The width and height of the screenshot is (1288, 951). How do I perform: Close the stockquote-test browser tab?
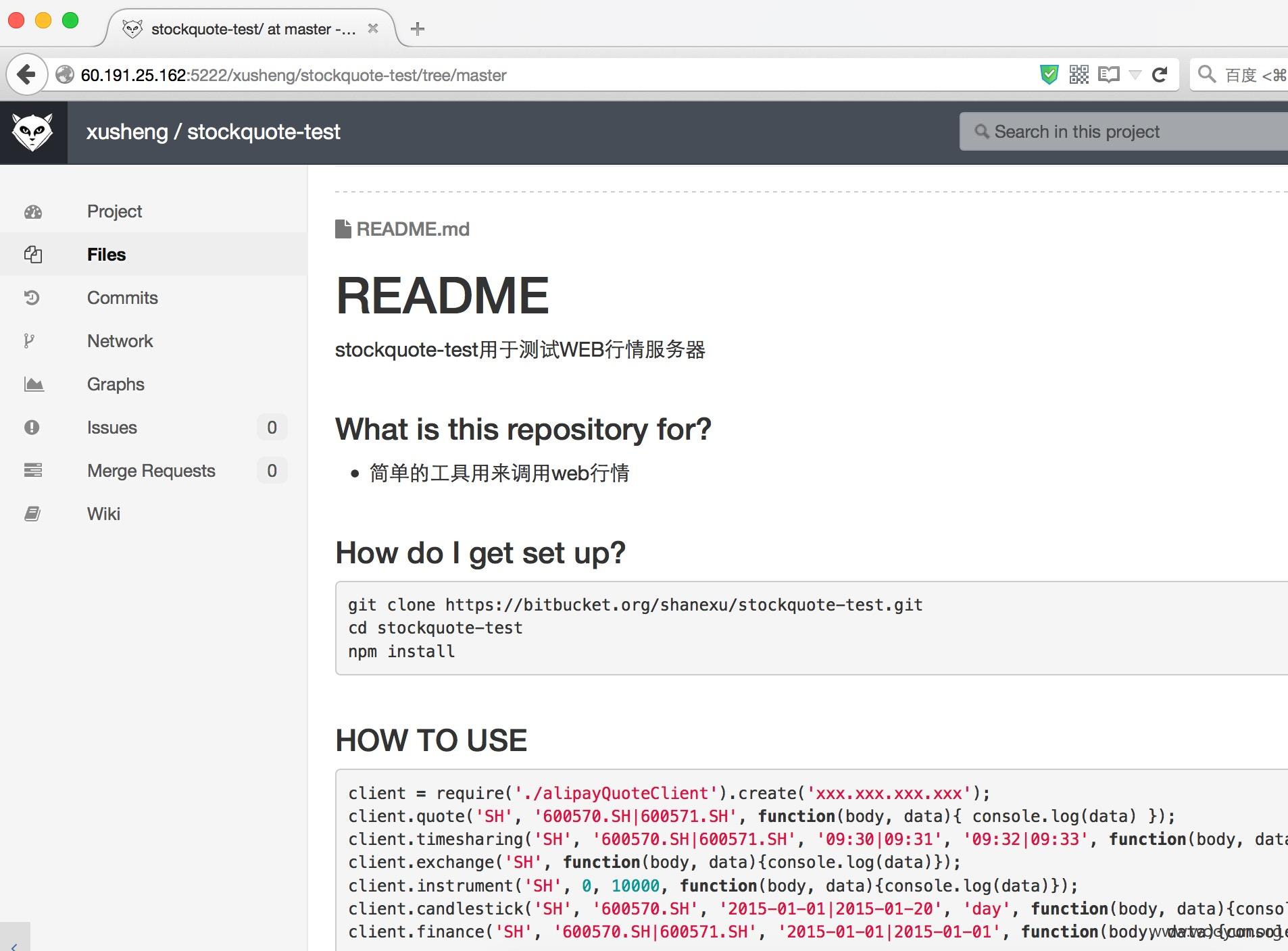(373, 29)
